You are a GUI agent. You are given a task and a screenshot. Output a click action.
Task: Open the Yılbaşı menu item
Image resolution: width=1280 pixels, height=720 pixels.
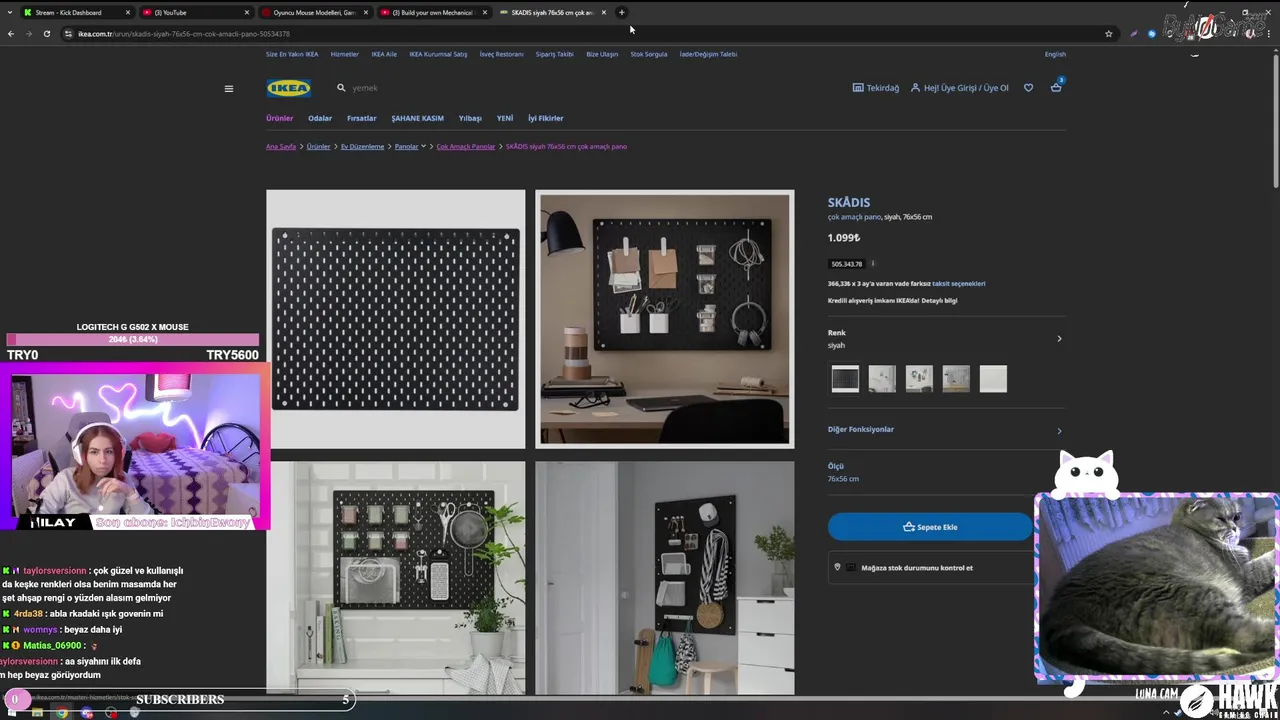470,118
